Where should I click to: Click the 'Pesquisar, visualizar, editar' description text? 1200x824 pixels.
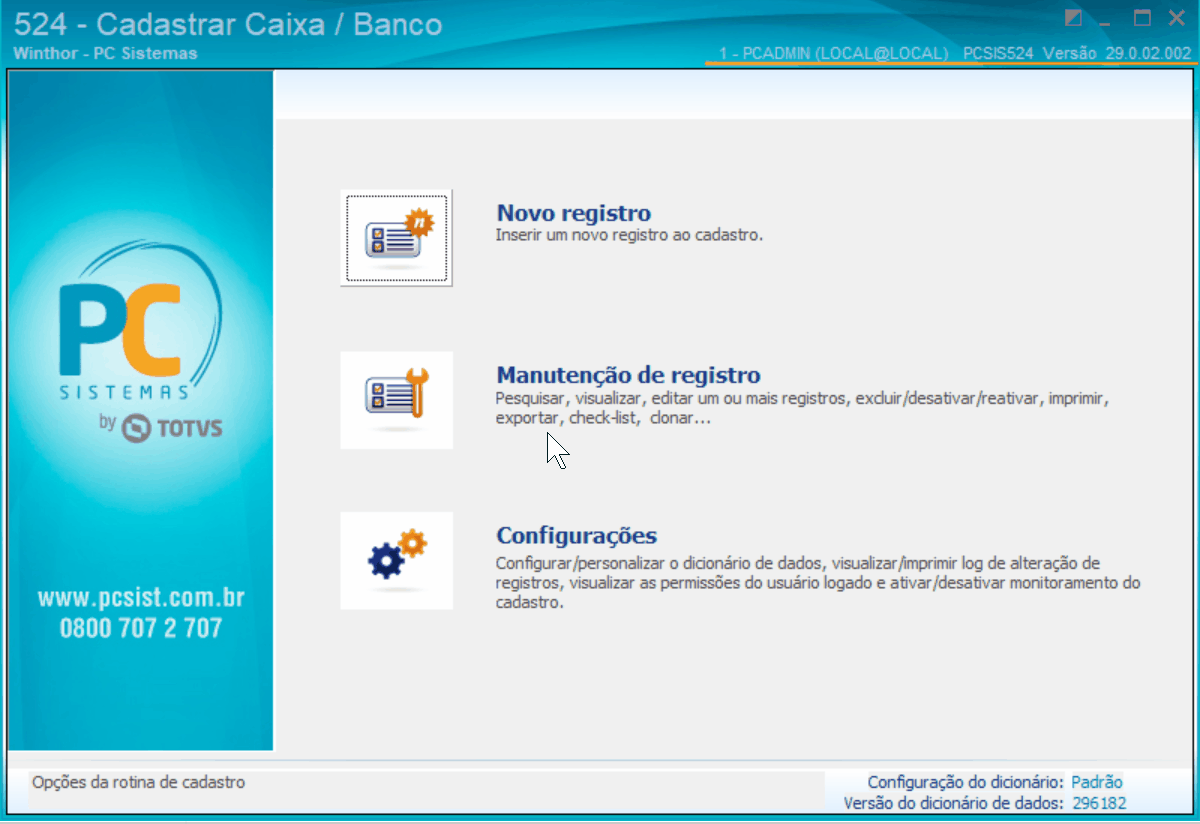coord(803,409)
